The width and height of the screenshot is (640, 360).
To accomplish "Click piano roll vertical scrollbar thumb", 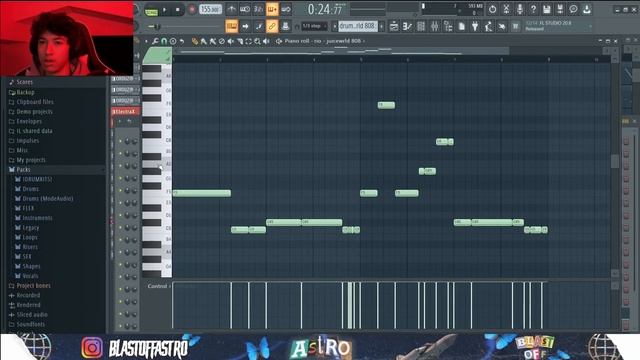I will 615,161.
